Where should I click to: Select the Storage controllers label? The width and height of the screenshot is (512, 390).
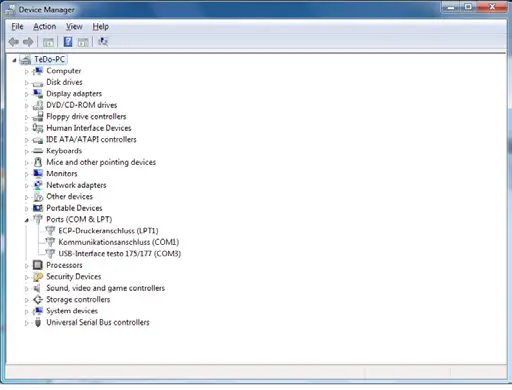(78, 299)
